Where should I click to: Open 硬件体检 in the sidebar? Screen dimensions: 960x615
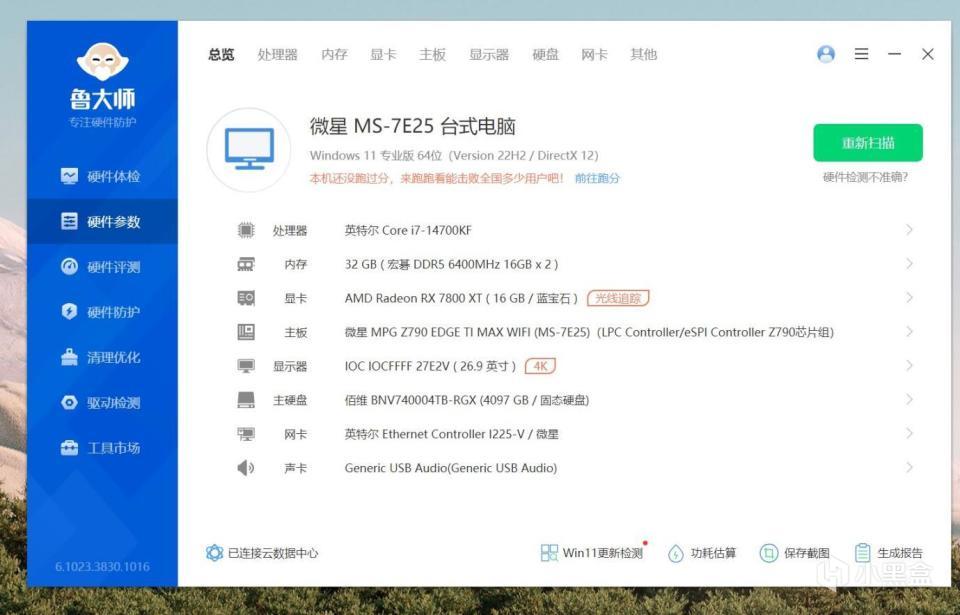click(x=102, y=176)
